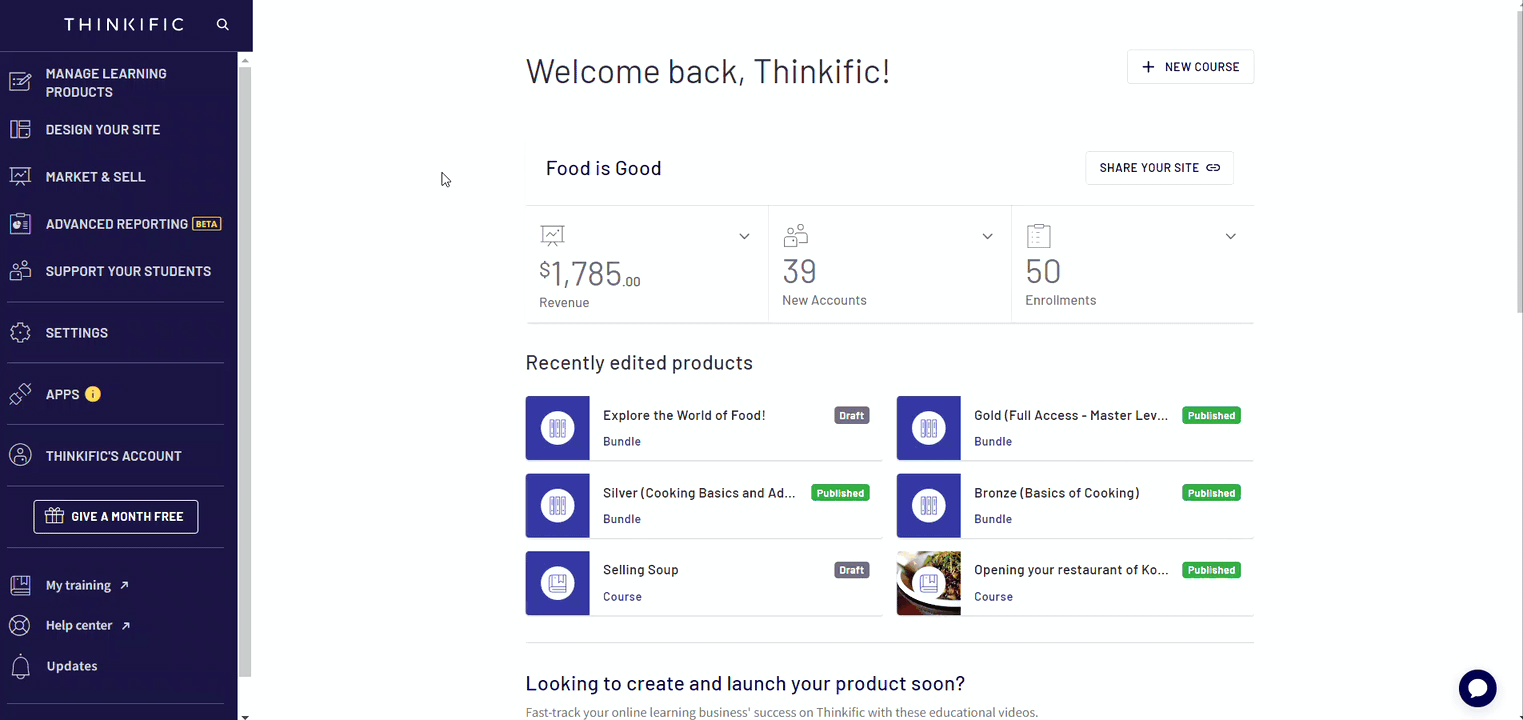Open Explore the World of Food! product
Viewport: 1523px width, 720px height.
(684, 415)
